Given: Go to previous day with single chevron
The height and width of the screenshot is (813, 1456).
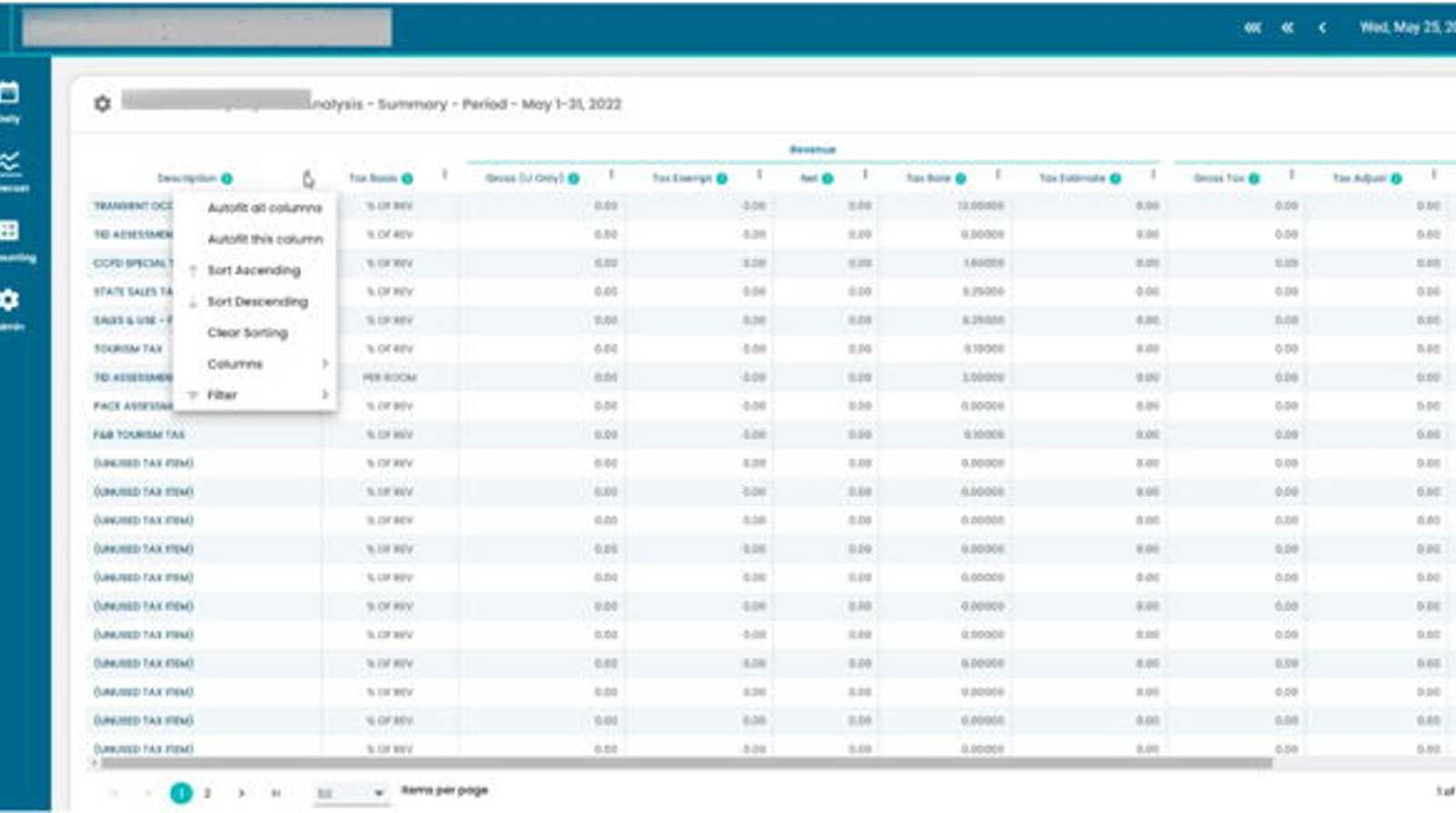Looking at the screenshot, I should (x=1321, y=27).
